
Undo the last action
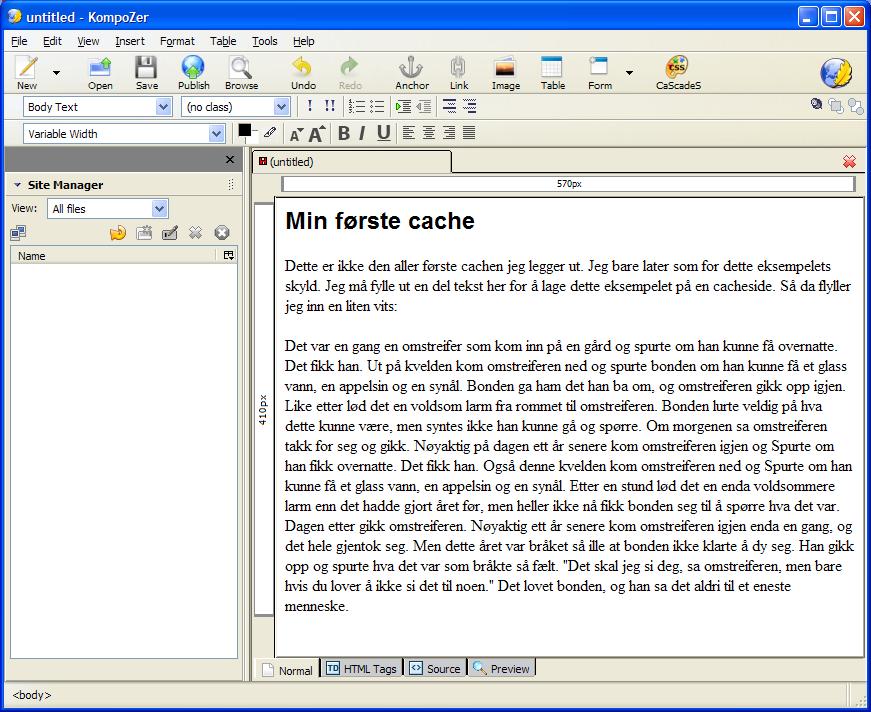click(x=303, y=73)
